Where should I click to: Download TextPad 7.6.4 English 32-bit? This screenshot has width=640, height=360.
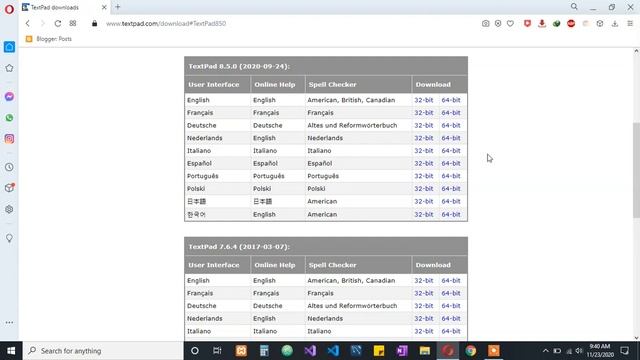pyautogui.click(x=424, y=280)
